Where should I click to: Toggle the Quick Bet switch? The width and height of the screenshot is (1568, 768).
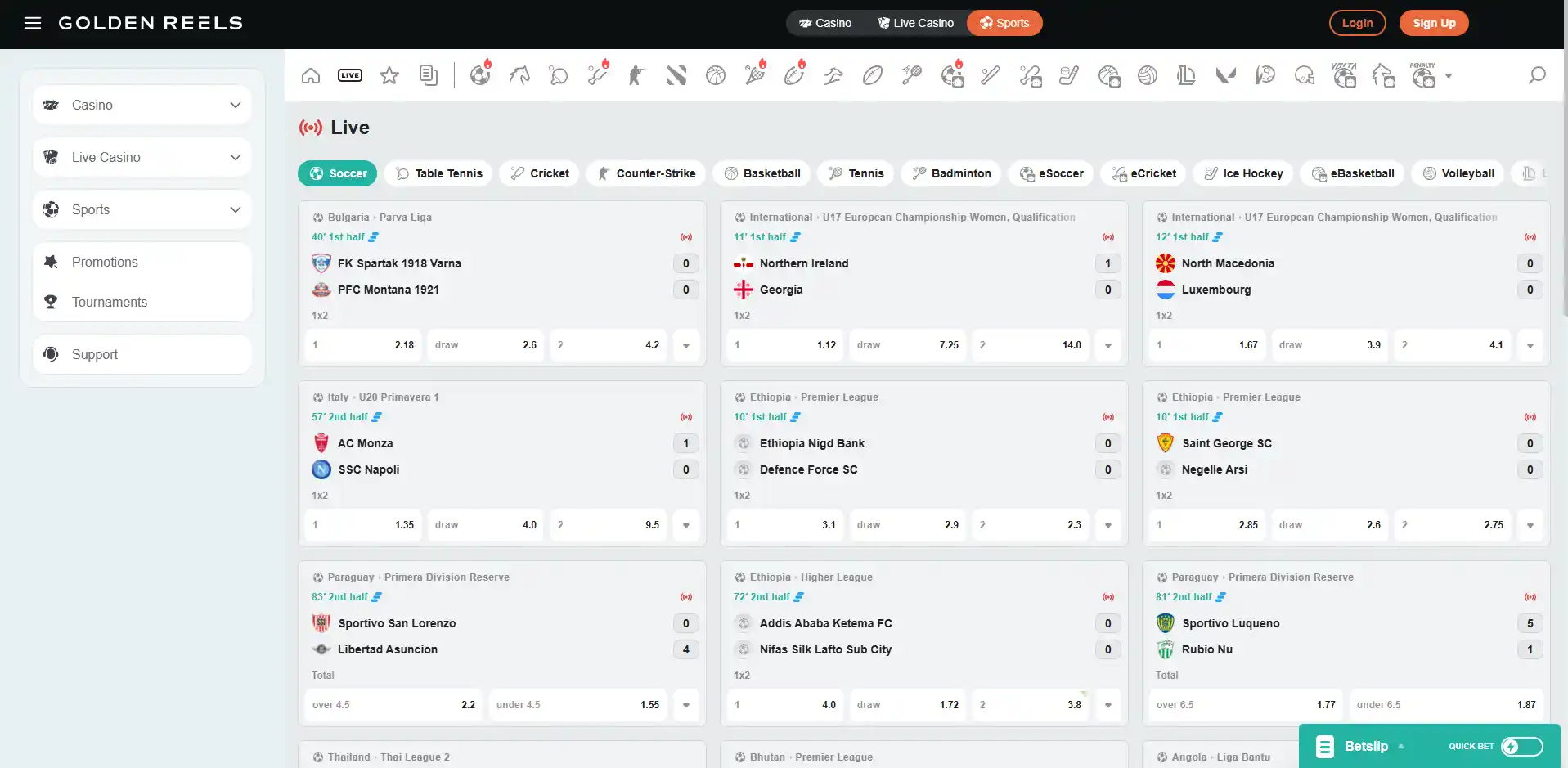[x=1522, y=746]
